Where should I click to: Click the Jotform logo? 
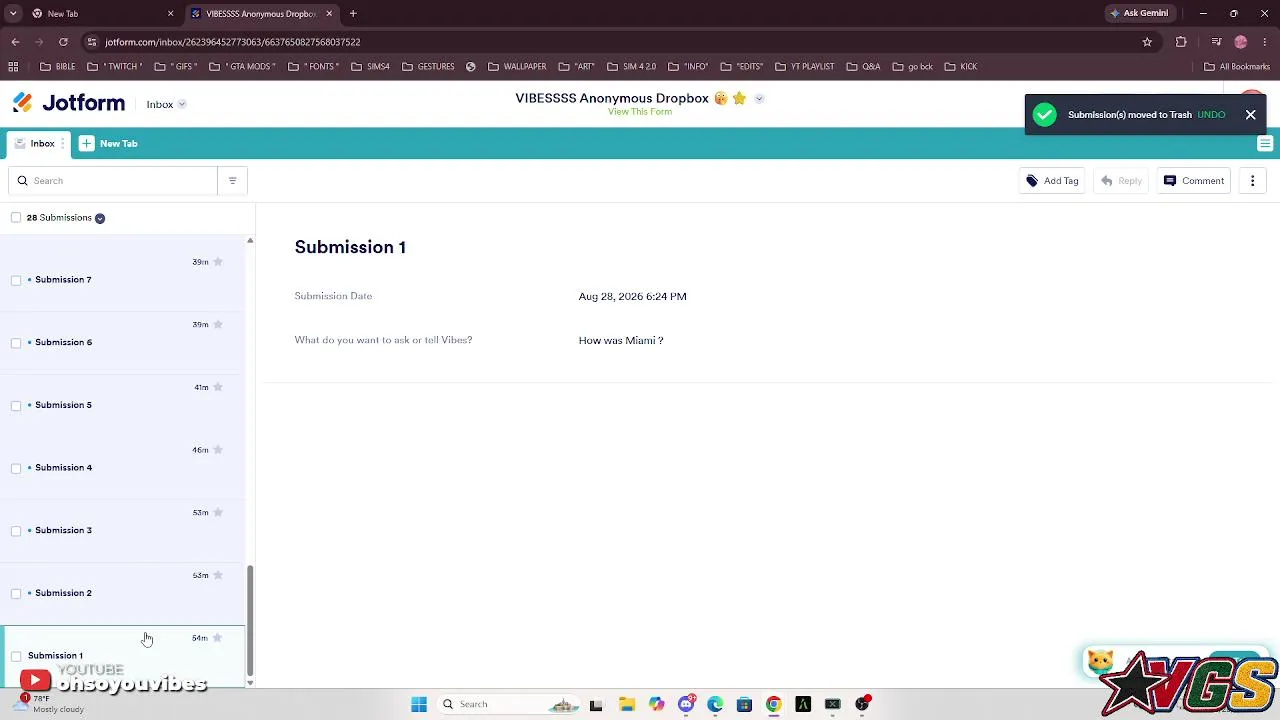click(69, 103)
